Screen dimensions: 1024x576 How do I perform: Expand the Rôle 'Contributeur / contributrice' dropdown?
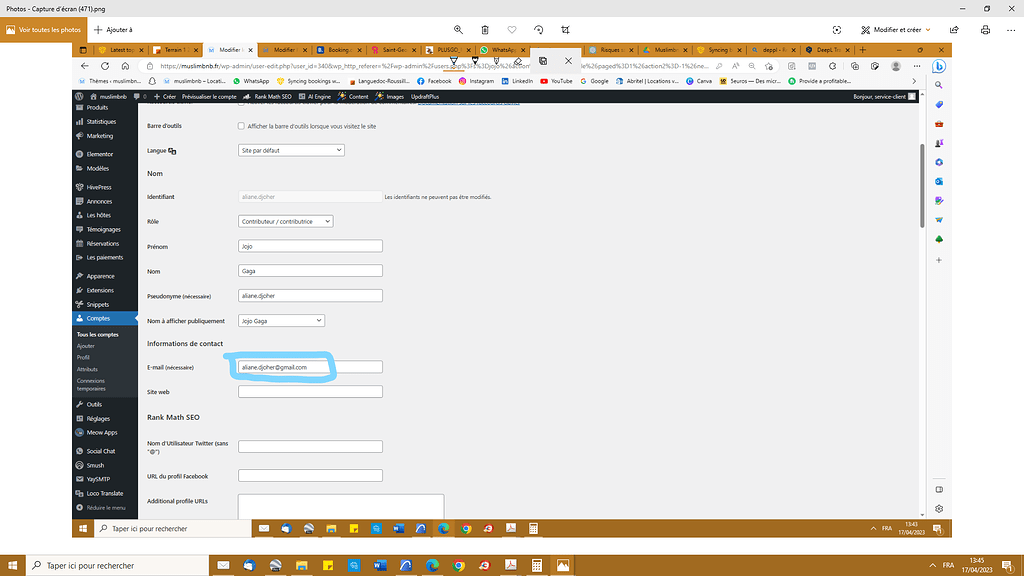tap(286, 221)
